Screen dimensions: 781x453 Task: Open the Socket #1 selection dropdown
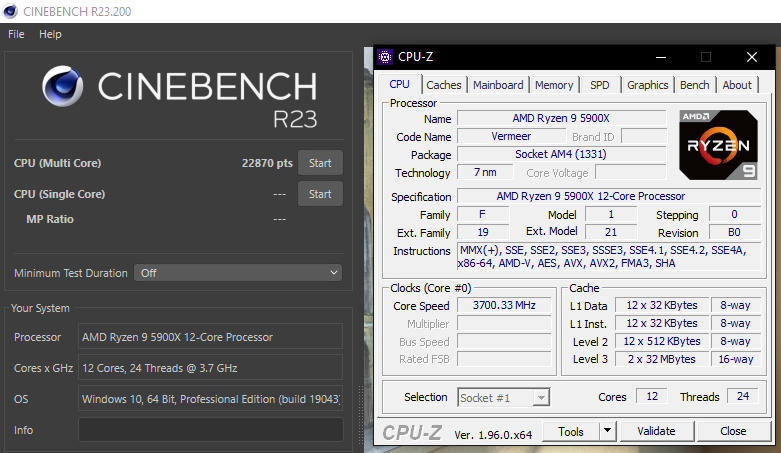[504, 398]
